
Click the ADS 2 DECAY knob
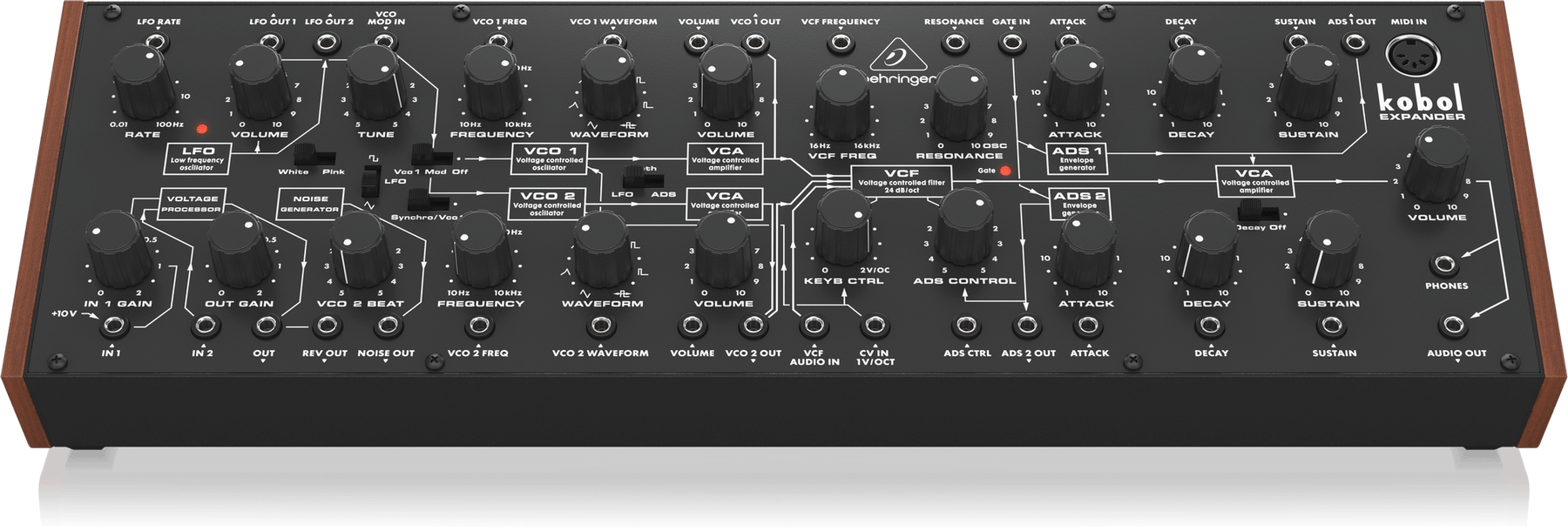coord(1208,251)
